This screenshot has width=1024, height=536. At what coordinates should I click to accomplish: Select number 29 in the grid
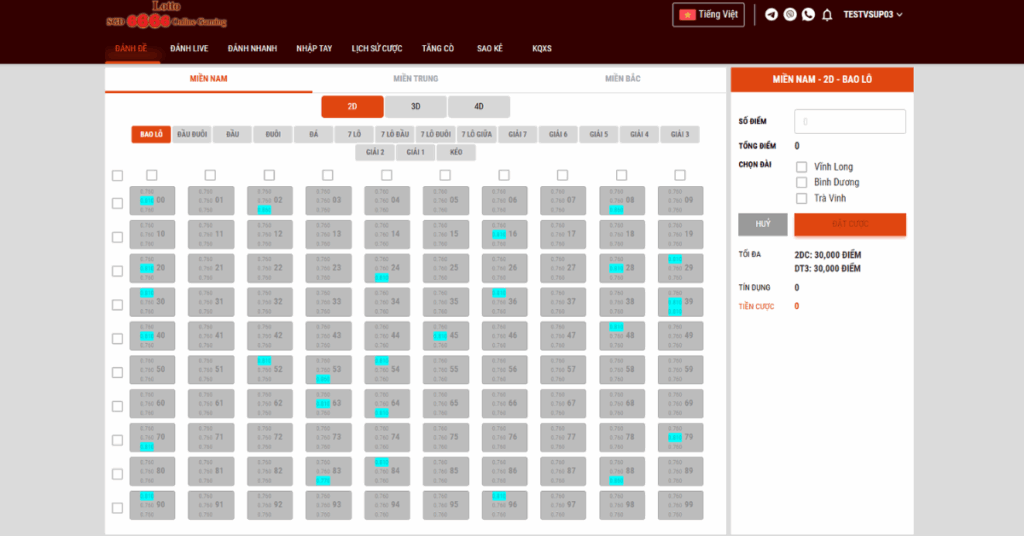coord(680,268)
